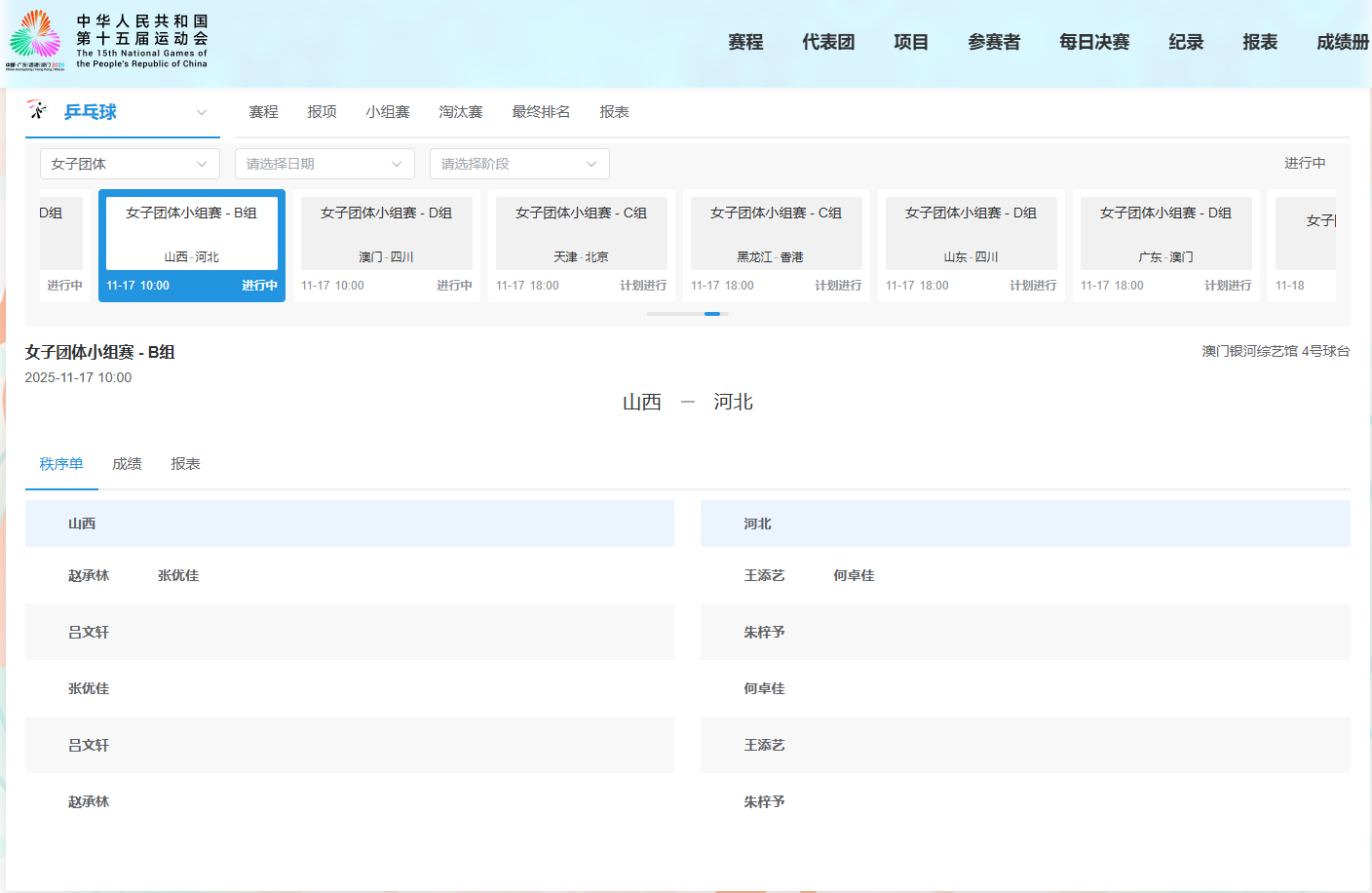Open the 请选择阶段 stage dropdown
The image size is (1372, 893).
click(519, 164)
